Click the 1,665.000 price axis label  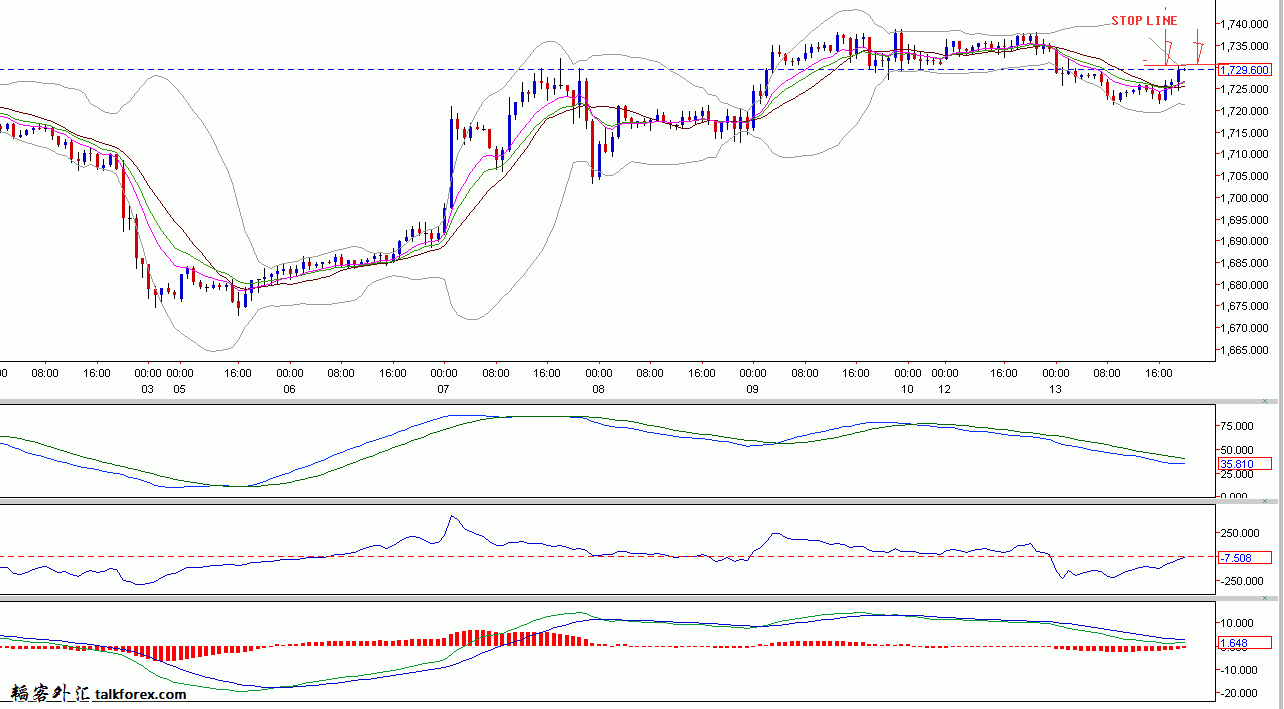[x=1246, y=350]
